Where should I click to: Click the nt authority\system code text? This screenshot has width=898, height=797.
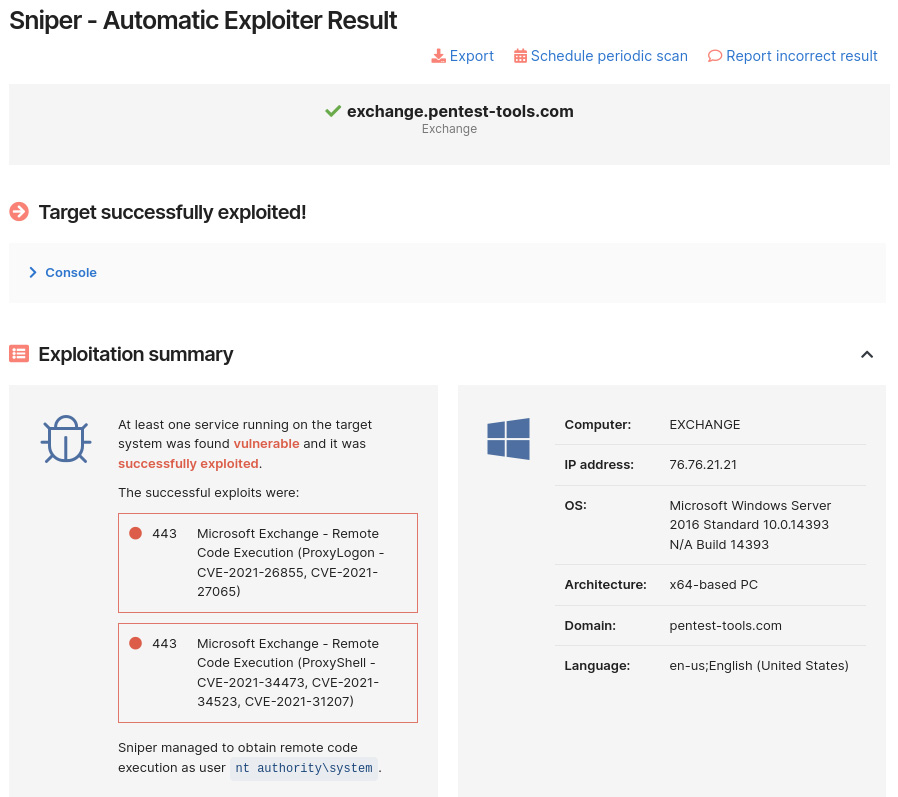coord(304,768)
